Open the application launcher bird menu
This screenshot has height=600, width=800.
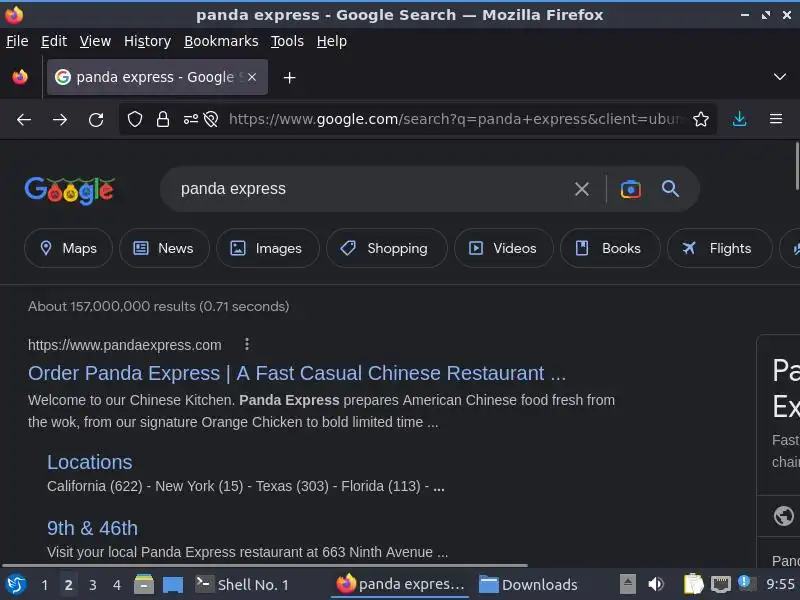coord(16,584)
